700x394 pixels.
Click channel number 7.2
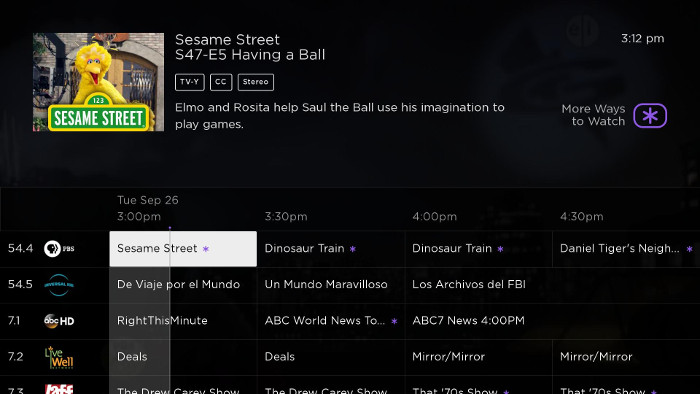tap(16, 357)
